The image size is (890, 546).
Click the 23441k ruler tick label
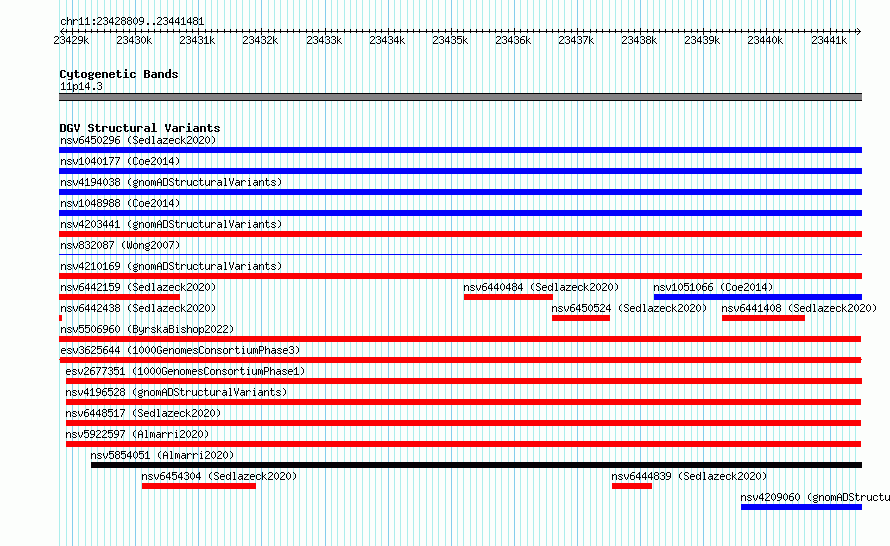coord(829,40)
